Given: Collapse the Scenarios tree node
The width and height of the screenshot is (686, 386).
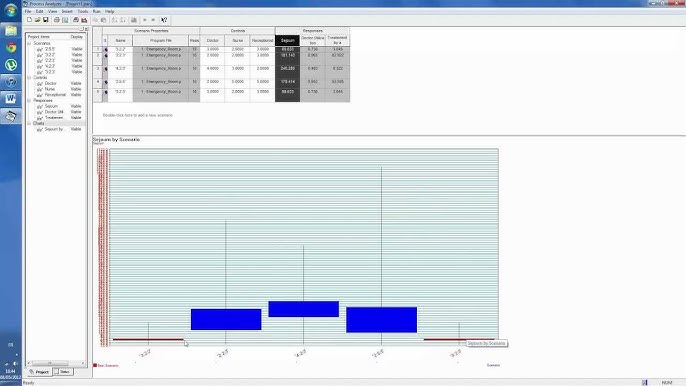Looking at the screenshot, I should pos(30,43).
